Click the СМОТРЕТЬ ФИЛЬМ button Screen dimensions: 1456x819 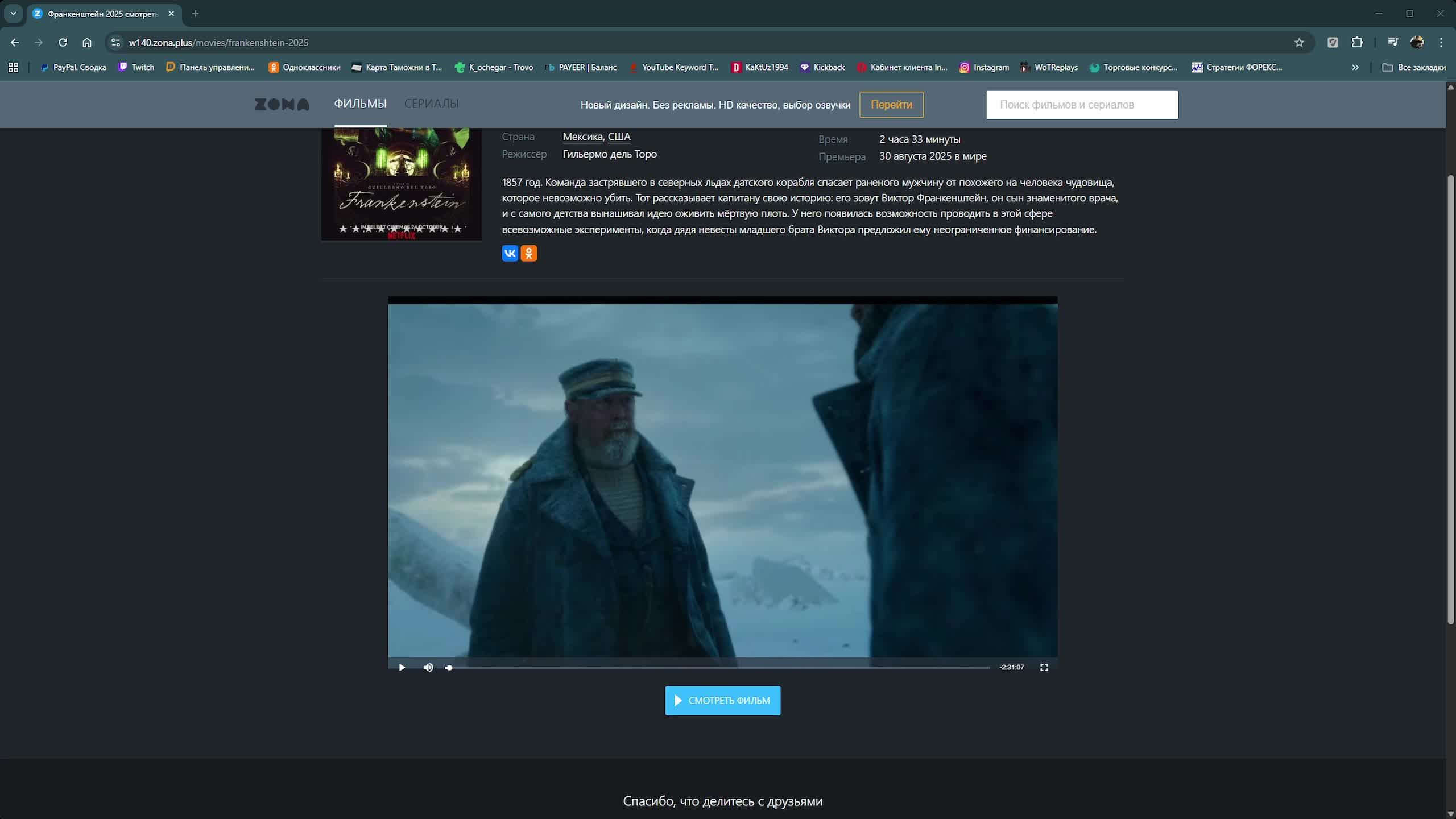click(722, 700)
